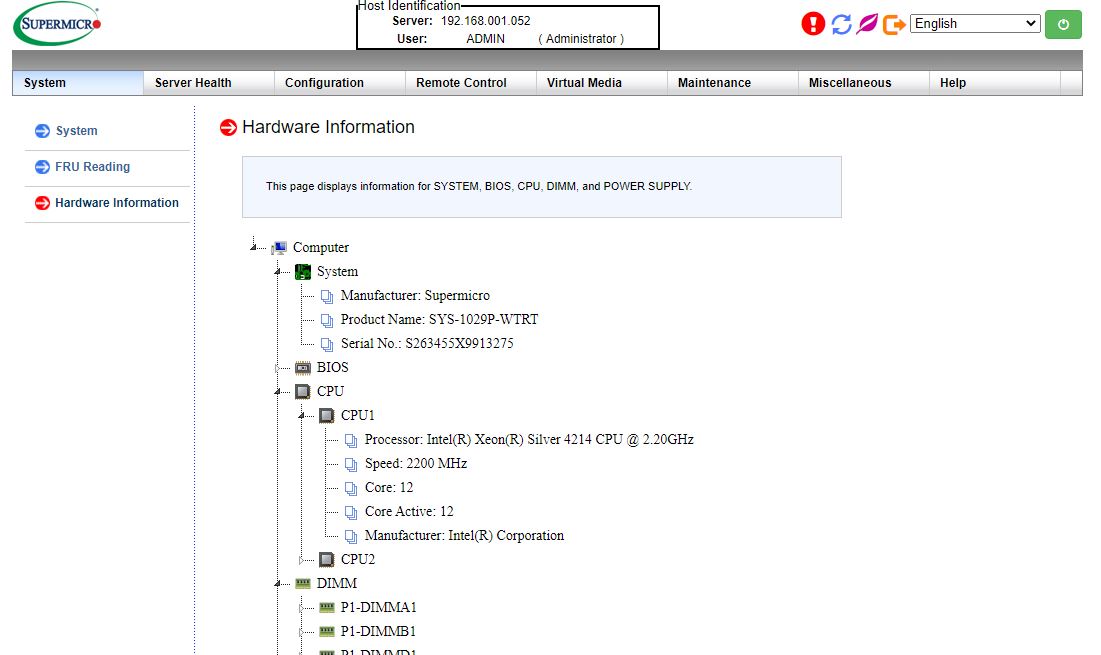The height and width of the screenshot is (655, 1101).
Task: Select 'Core Active: 12' row
Action: (x=409, y=511)
